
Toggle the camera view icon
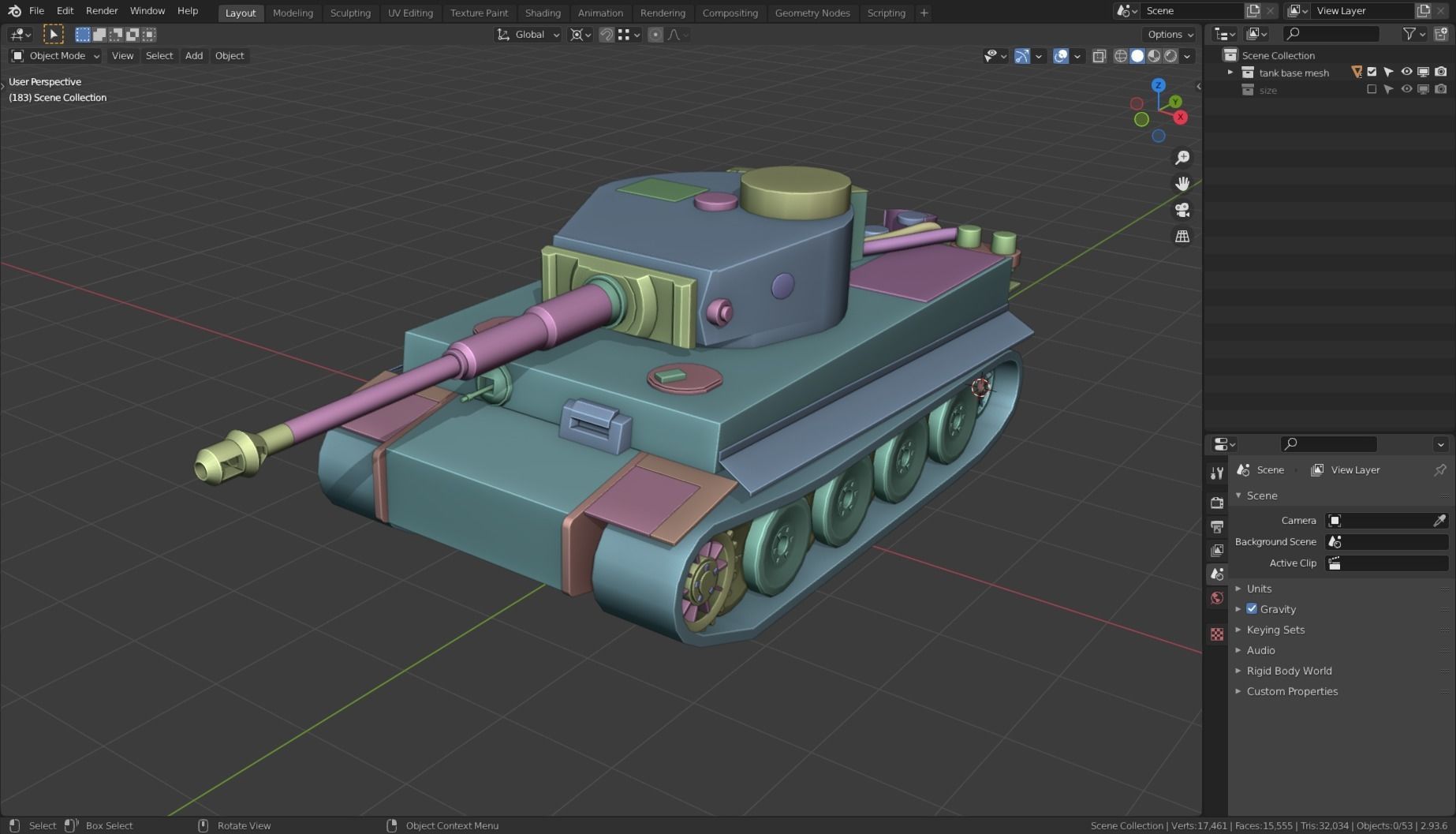click(1182, 210)
